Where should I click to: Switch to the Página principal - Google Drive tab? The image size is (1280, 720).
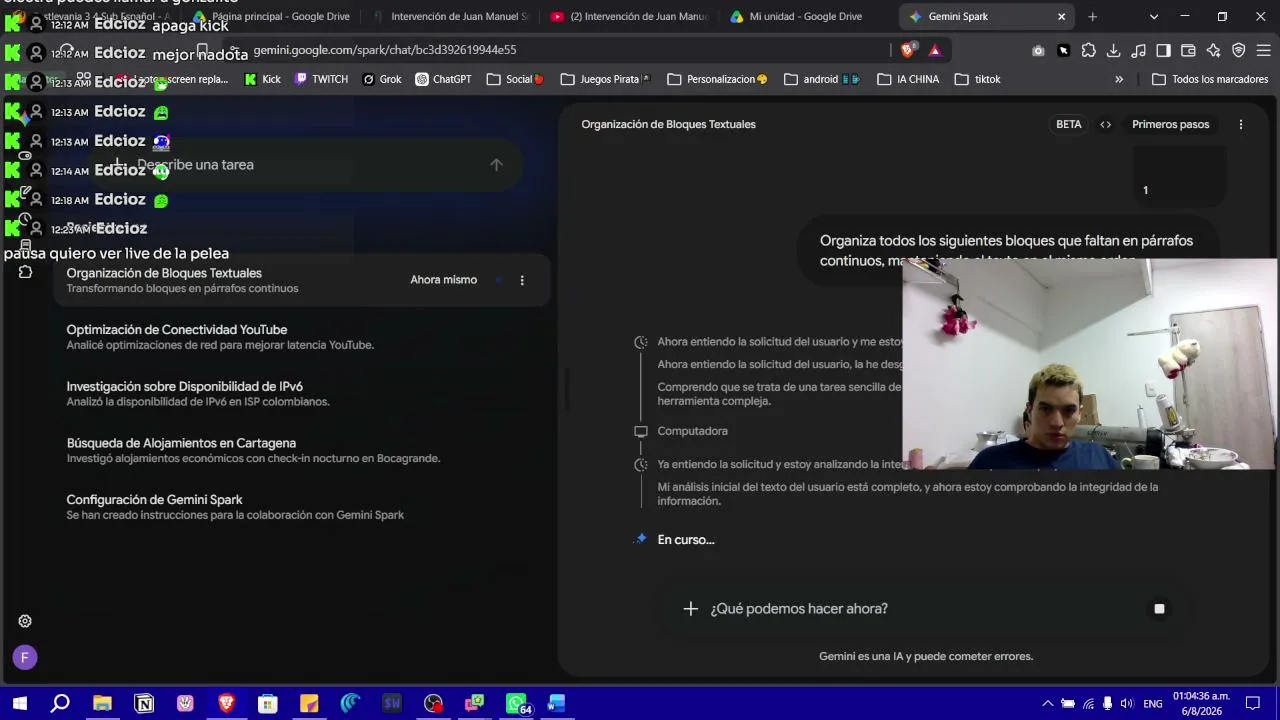point(272,17)
